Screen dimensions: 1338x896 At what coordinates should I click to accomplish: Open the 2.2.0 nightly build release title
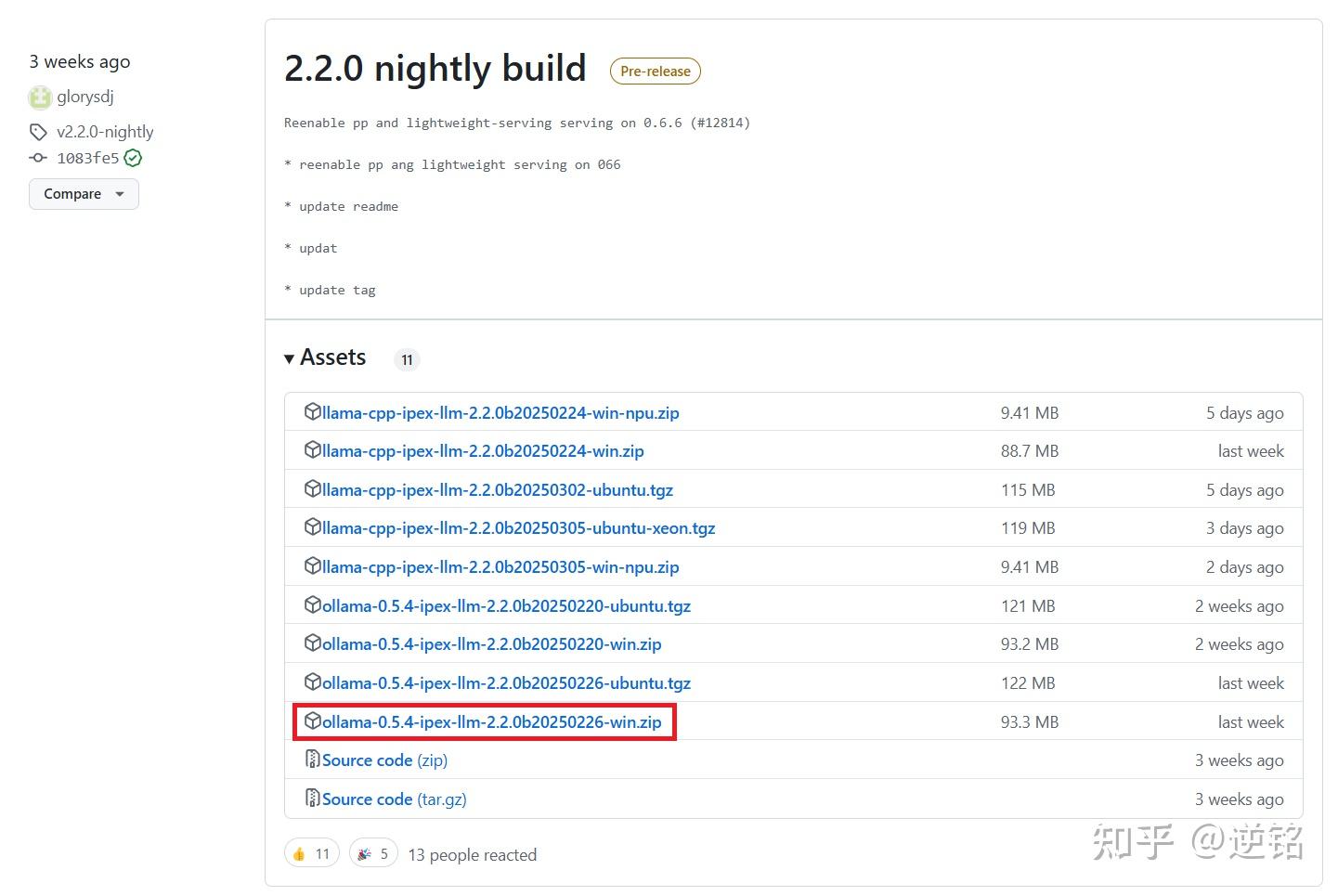coord(435,68)
